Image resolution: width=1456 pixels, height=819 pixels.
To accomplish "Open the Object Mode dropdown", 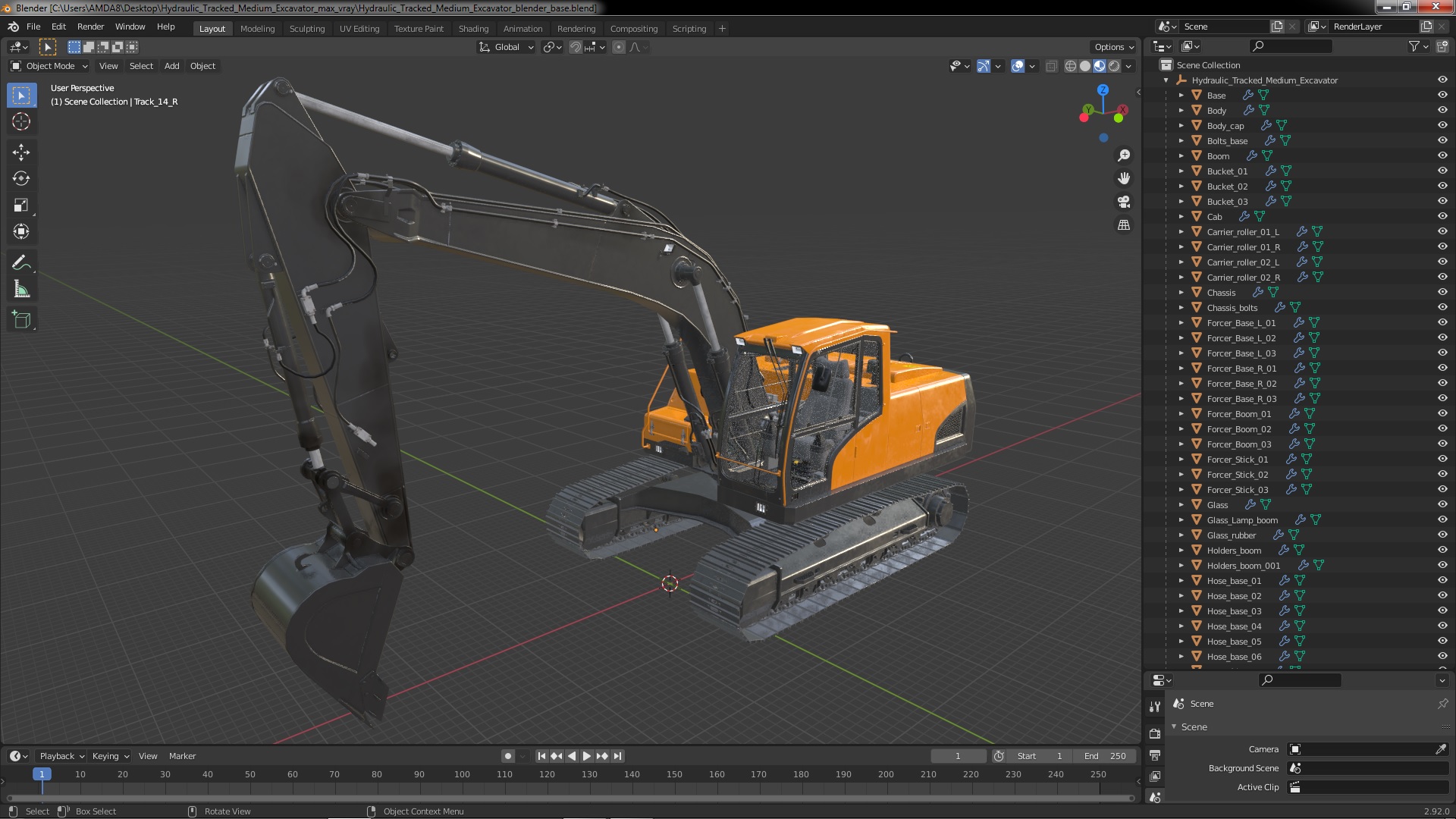I will [x=49, y=66].
